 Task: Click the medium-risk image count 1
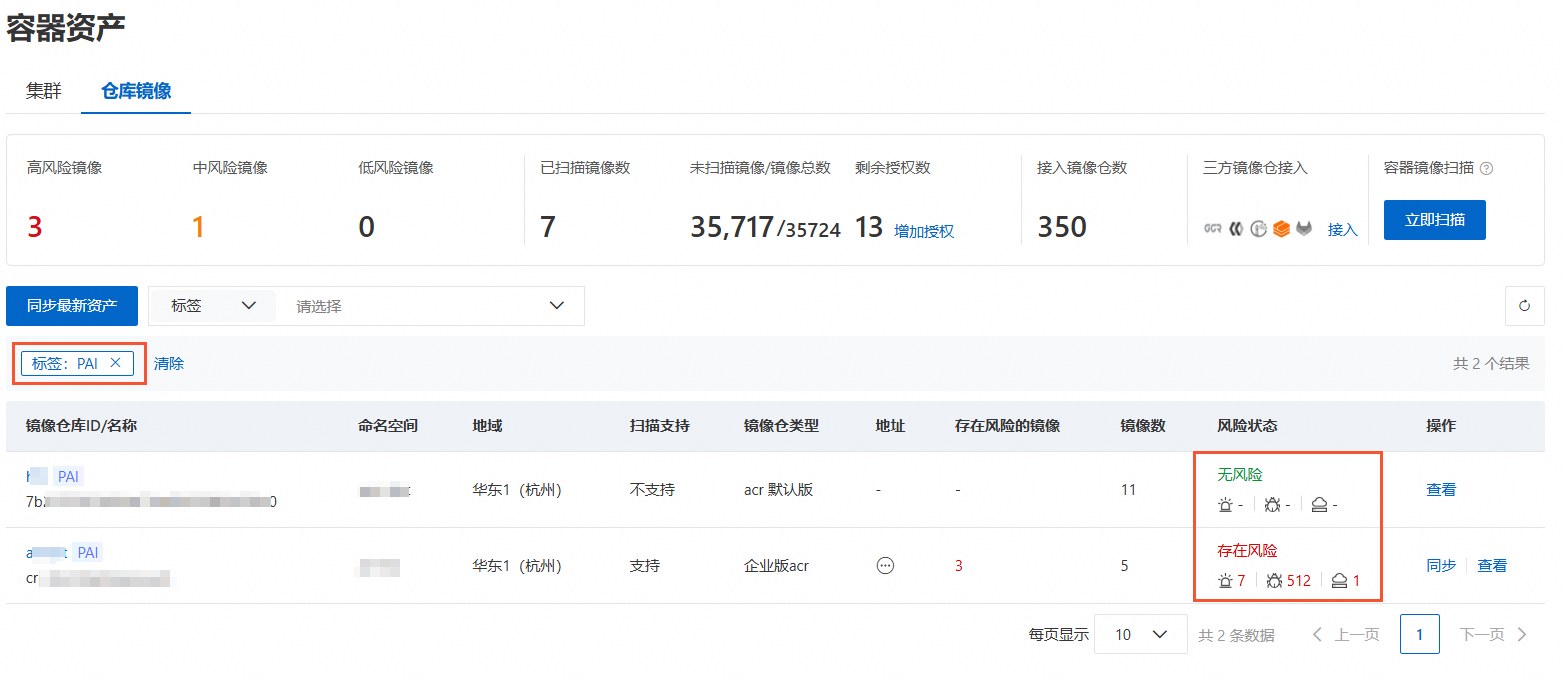(198, 228)
